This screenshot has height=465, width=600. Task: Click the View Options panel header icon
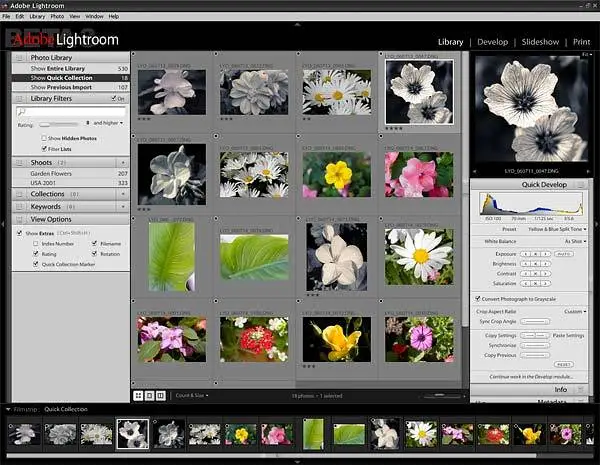tap(19, 219)
